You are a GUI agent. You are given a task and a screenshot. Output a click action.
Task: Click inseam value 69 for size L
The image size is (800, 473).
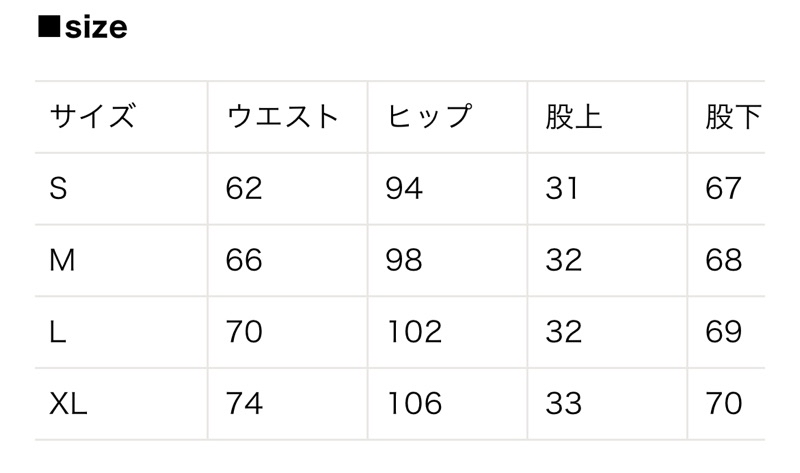tap(723, 332)
